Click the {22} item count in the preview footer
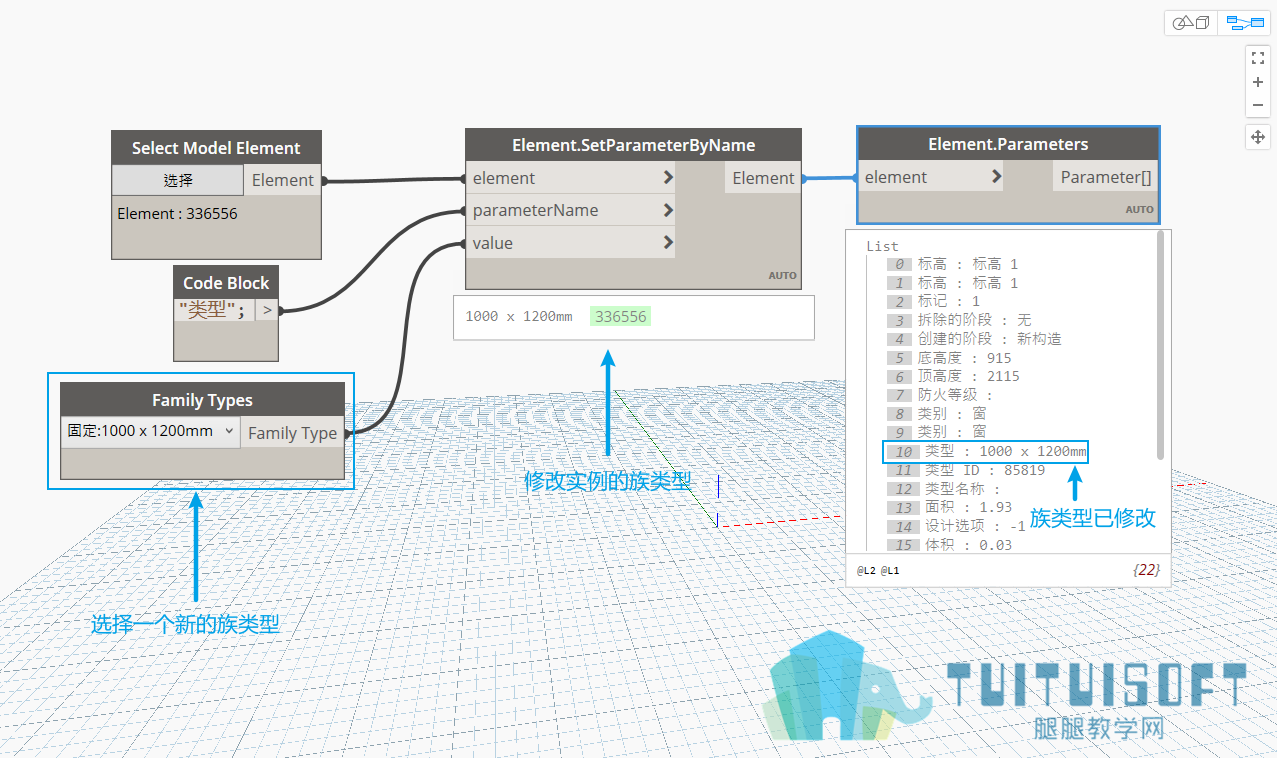This screenshot has height=758, width=1277. [1146, 570]
